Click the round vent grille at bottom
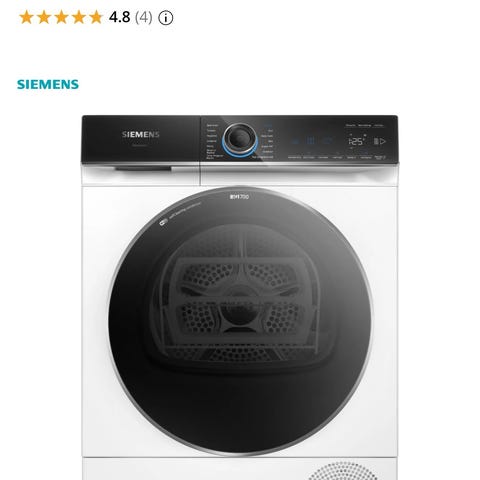The height and width of the screenshot is (480, 480). tap(343, 471)
